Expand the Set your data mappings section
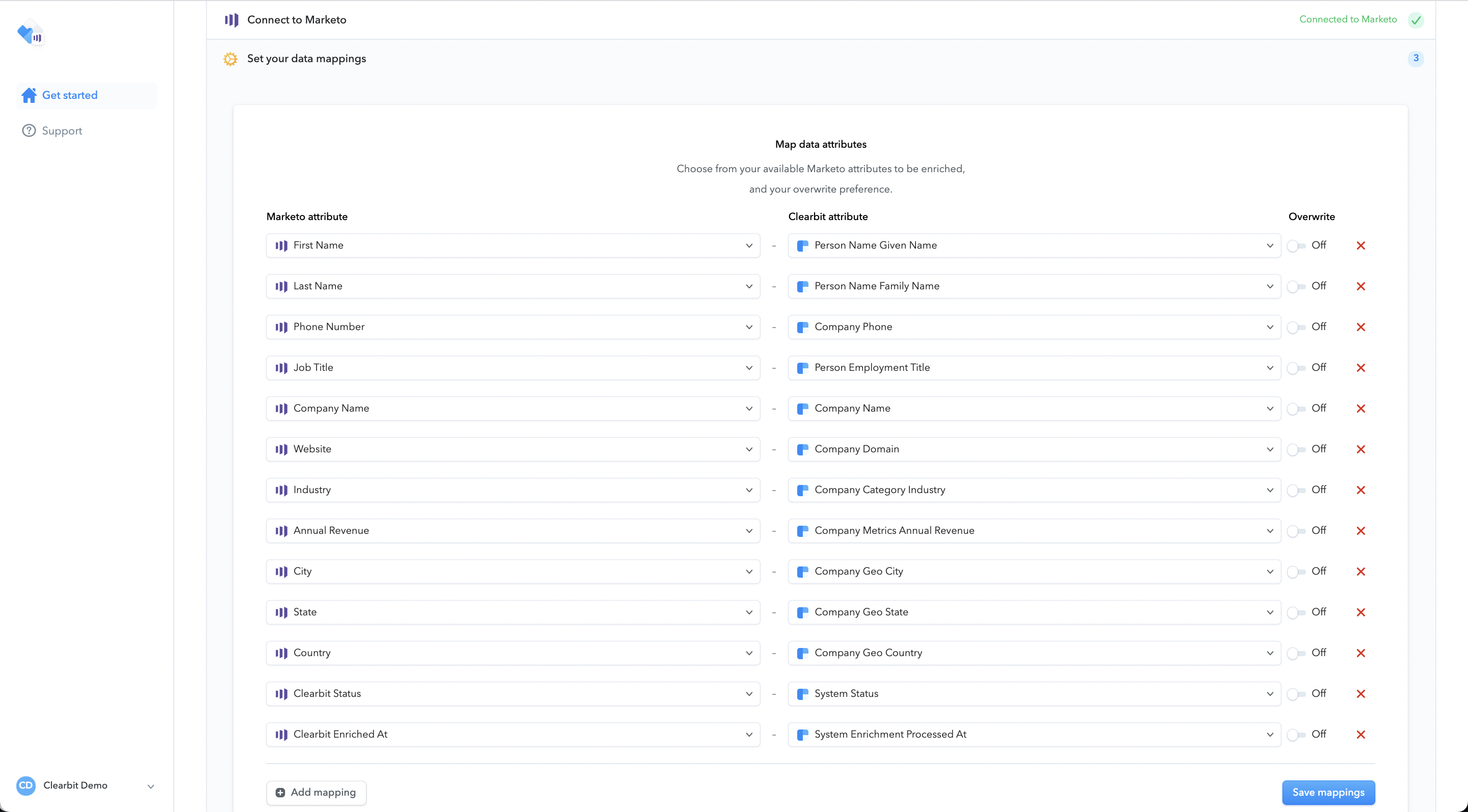1468x812 pixels. point(821,59)
